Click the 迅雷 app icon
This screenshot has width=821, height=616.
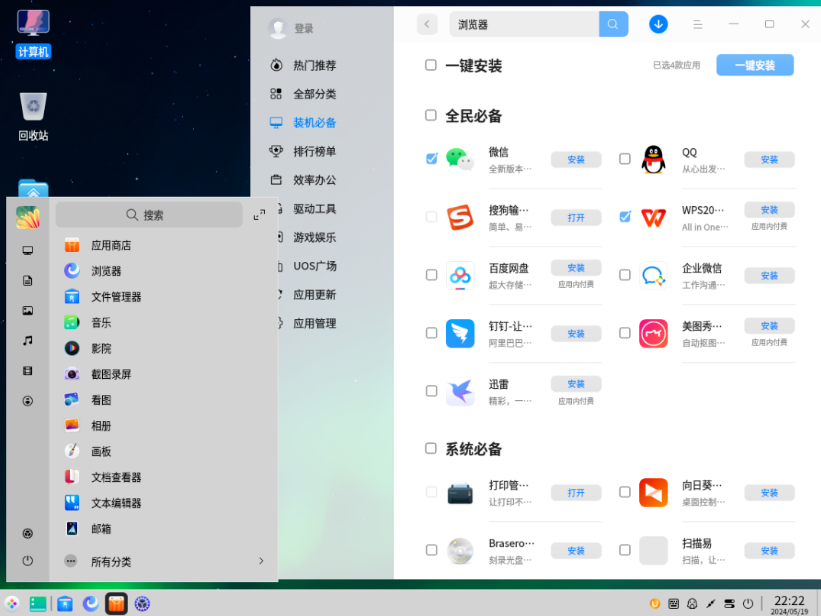point(460,392)
